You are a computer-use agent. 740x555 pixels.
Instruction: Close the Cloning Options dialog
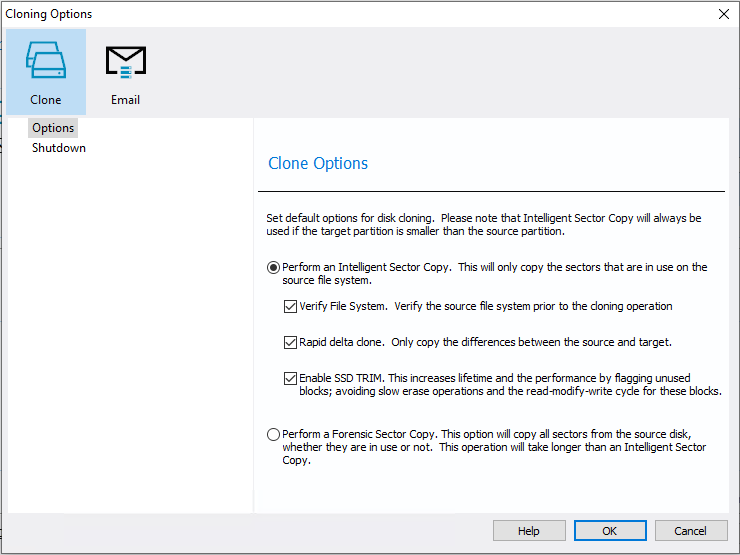(723, 14)
